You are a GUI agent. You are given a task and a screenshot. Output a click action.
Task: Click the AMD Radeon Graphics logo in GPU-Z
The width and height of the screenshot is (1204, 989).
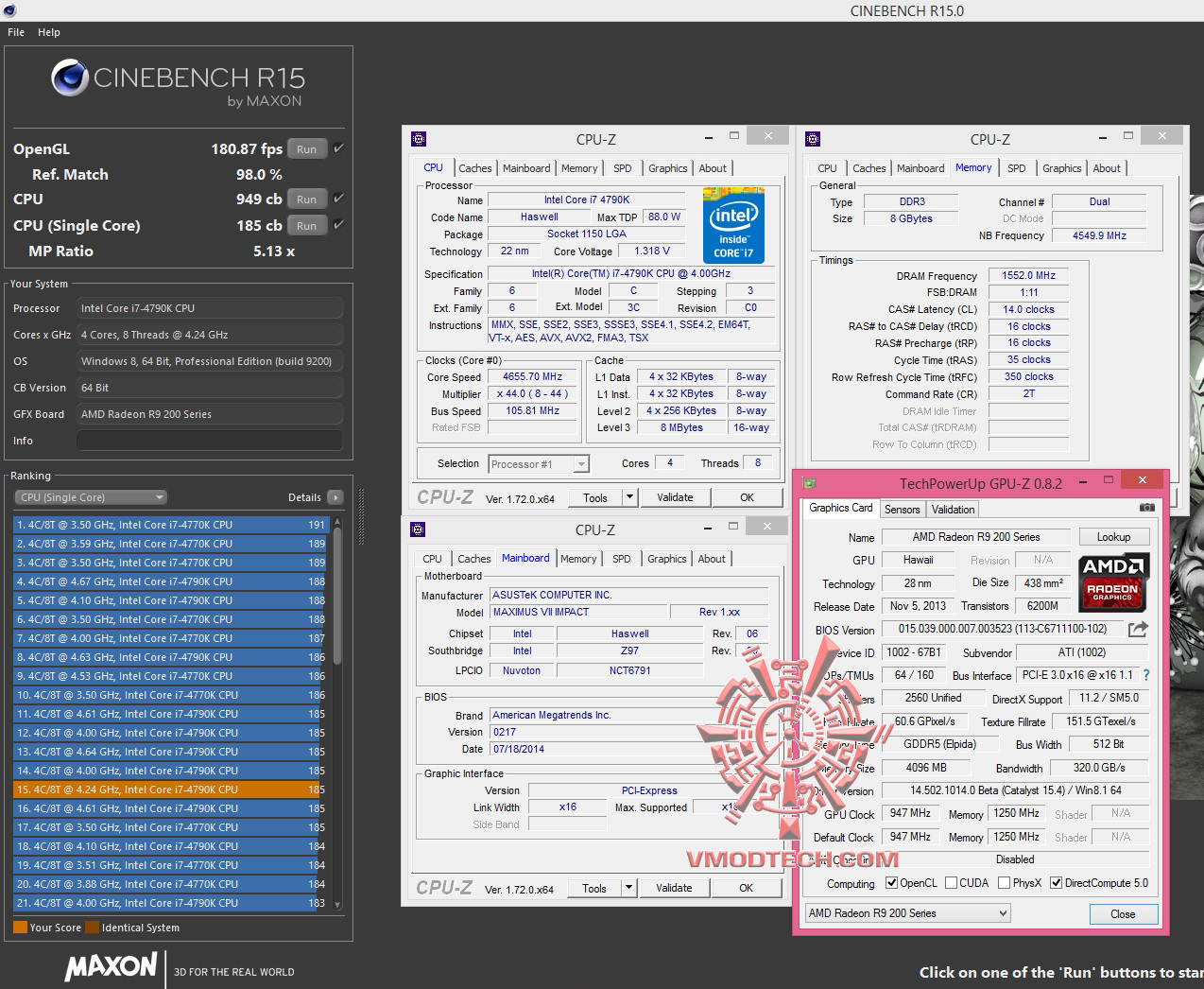[x=1113, y=581]
